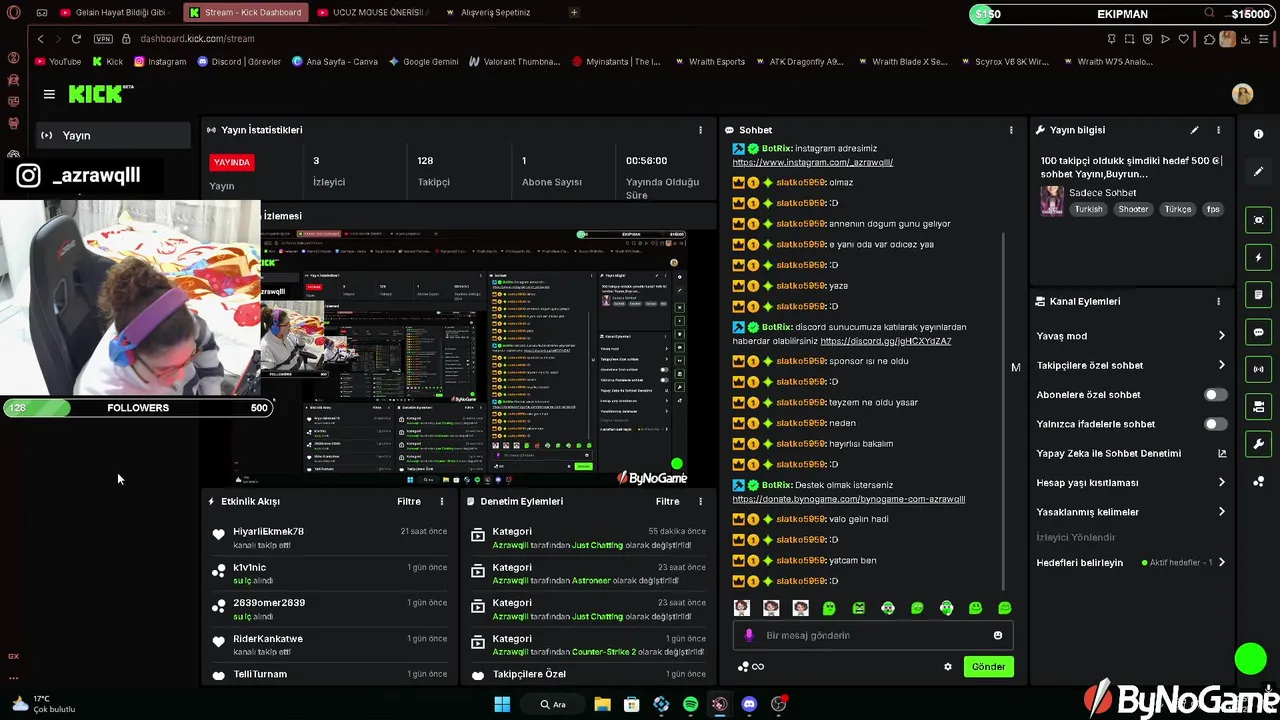
Task: Open Denetim Eylemleri panel options menu
Action: pyautogui.click(x=700, y=501)
